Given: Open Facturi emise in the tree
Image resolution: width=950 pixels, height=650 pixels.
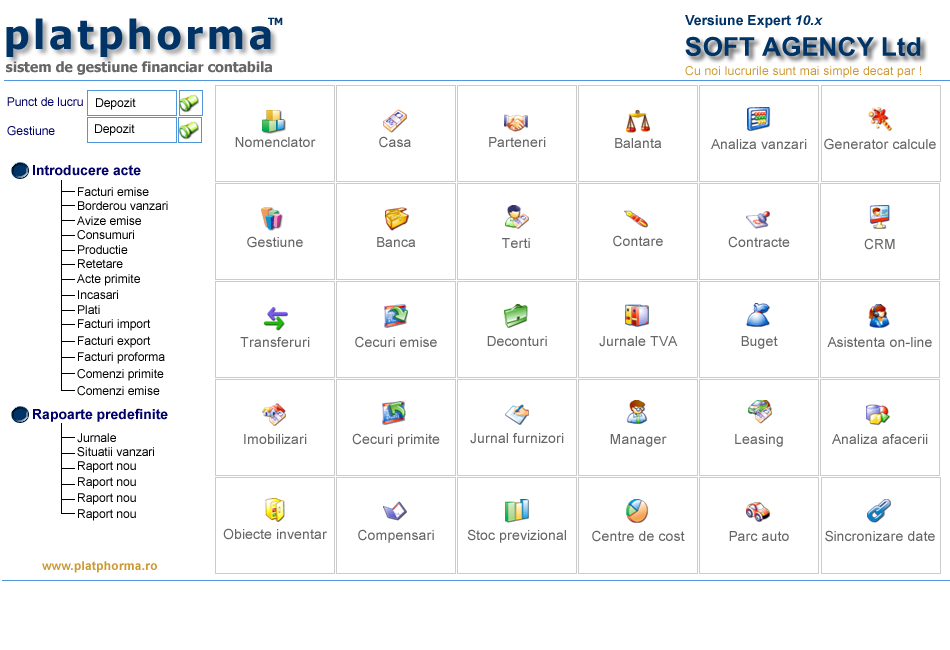Looking at the screenshot, I should (x=113, y=192).
